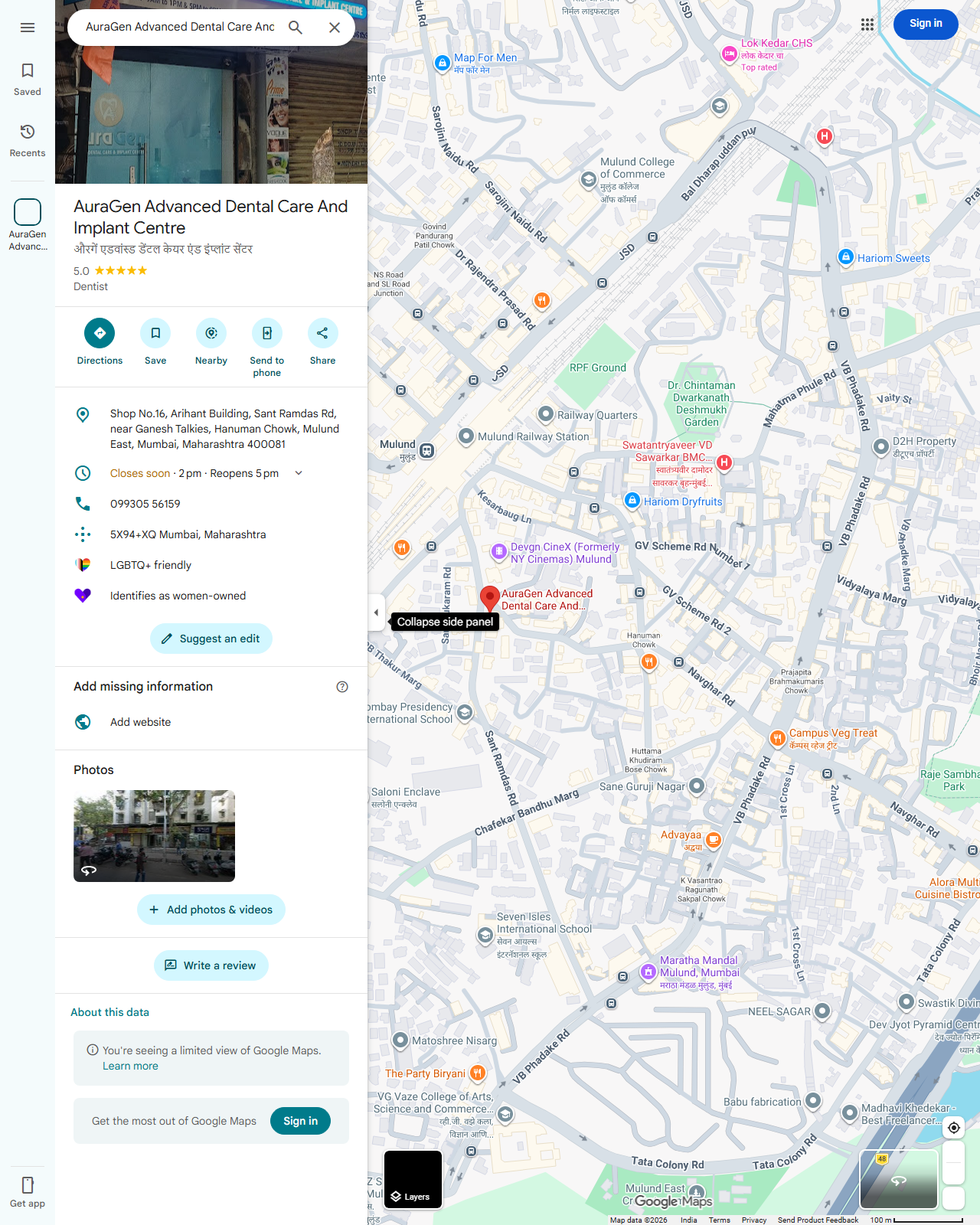Click the LGBTQ+ friendly attribute
Image resolution: width=980 pixels, height=1225 pixels.
211,565
